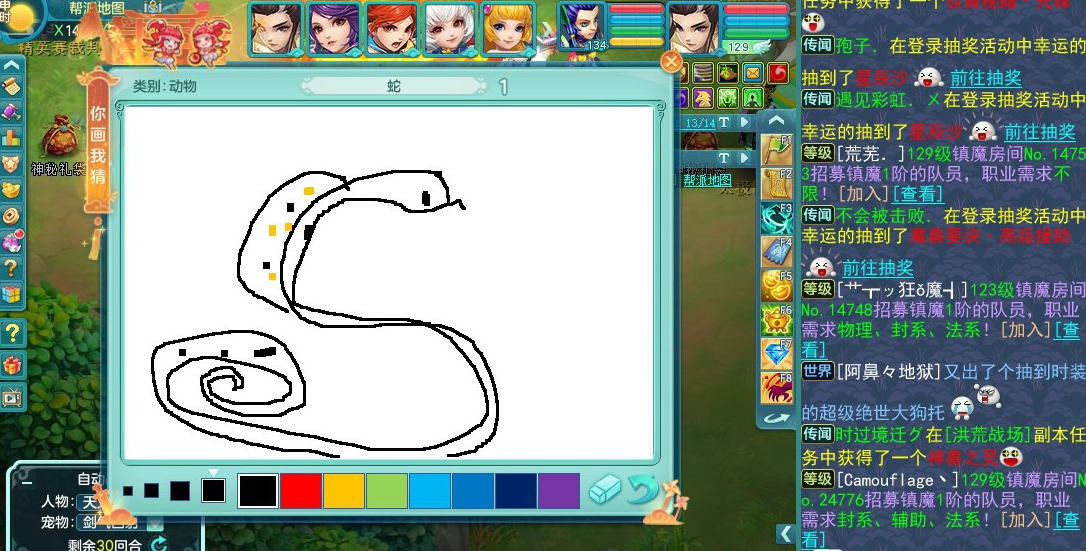Choose the dark navy color swatch
This screenshot has height=551, width=1086.
tap(515, 491)
